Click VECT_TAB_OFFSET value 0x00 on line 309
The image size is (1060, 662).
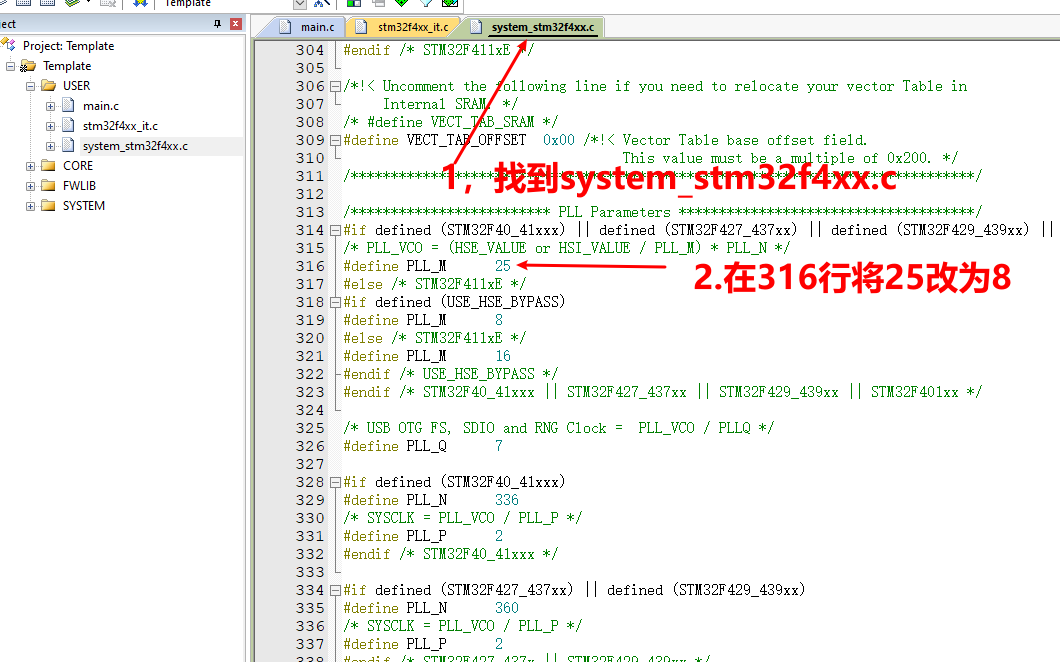coord(559,140)
